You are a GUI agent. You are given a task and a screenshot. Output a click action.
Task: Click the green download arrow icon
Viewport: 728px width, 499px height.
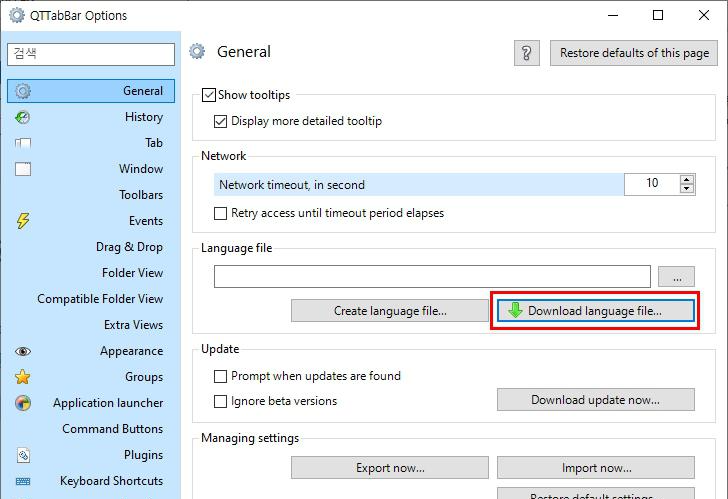pyautogui.click(x=515, y=310)
